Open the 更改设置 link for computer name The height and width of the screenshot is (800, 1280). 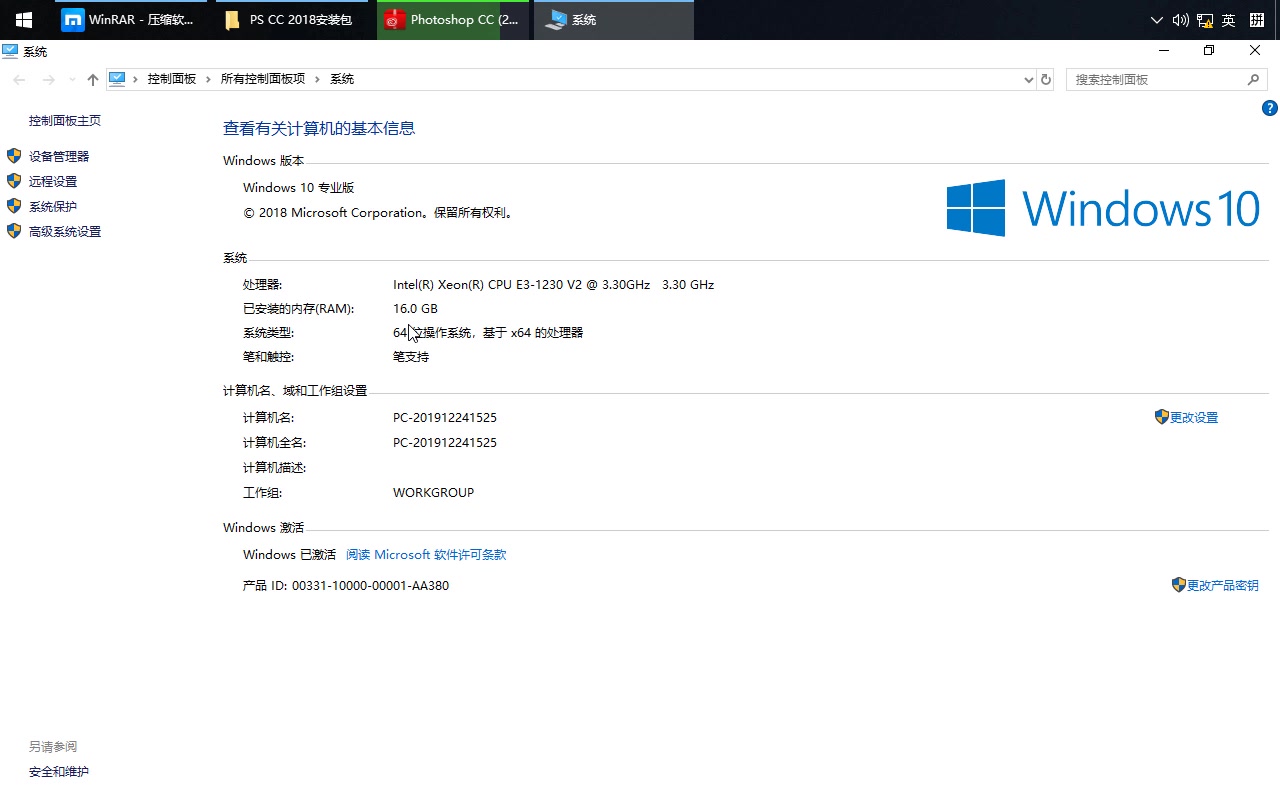[1193, 417]
